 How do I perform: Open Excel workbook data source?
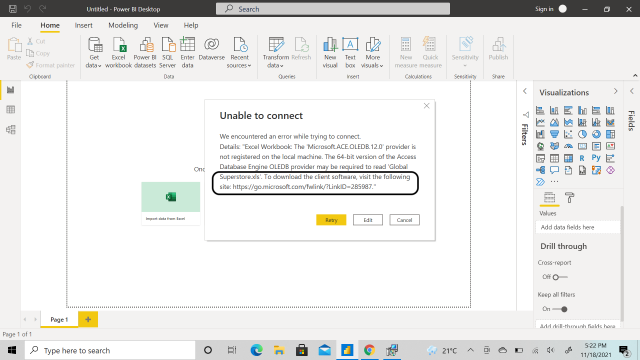(x=118, y=53)
